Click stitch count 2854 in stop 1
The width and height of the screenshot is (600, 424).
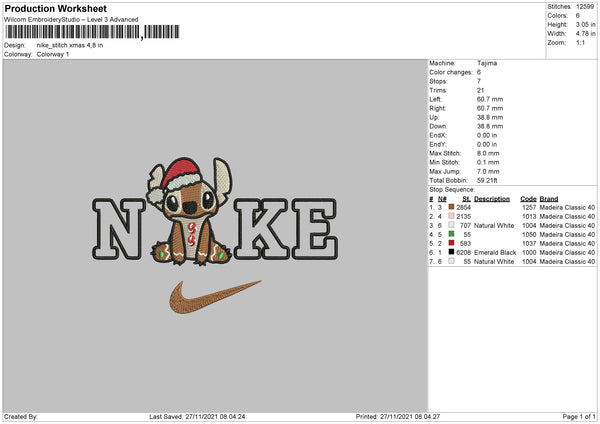[x=463, y=207]
